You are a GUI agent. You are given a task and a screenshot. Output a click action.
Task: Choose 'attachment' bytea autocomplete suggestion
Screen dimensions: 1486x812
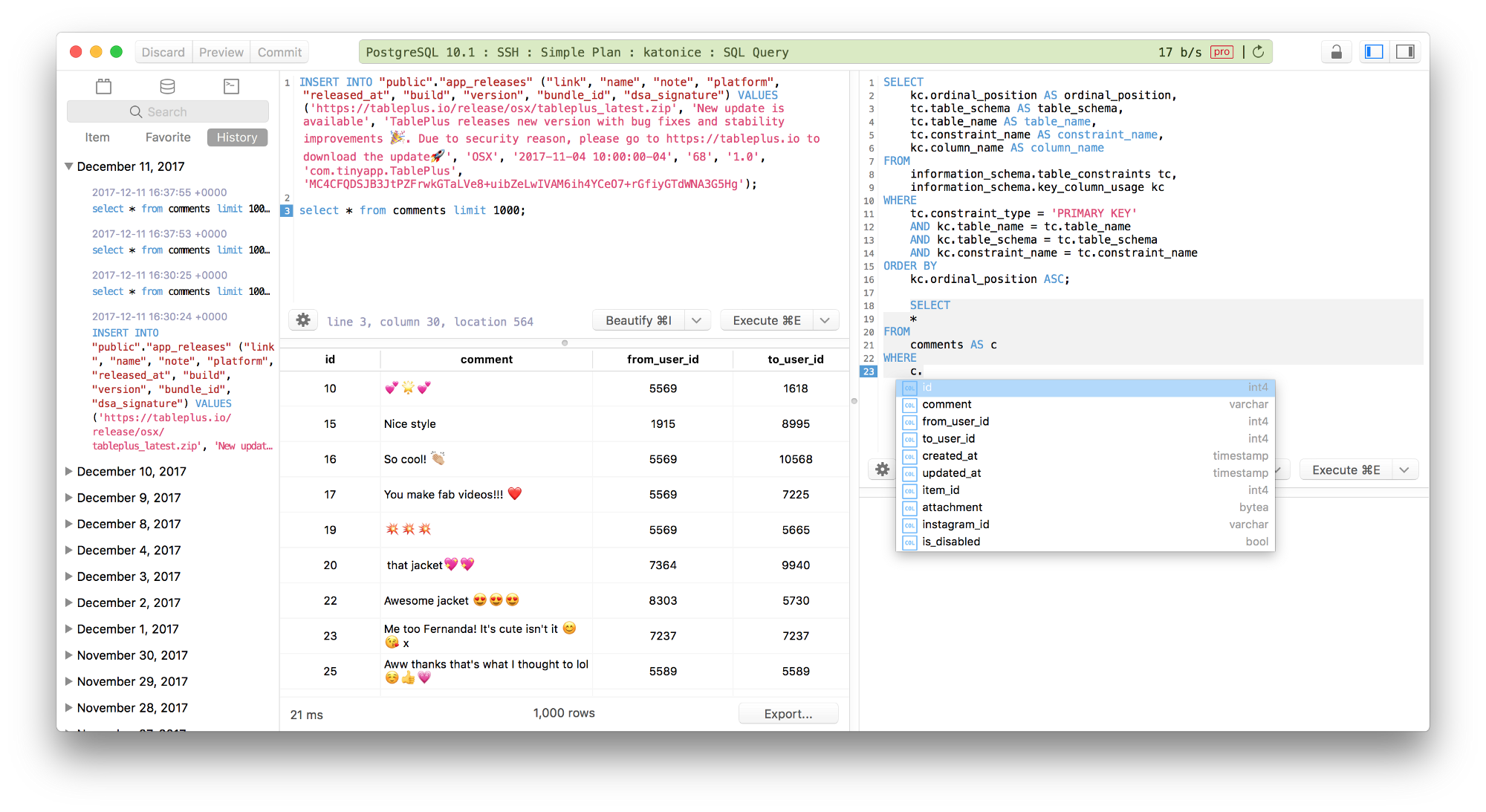click(x=1086, y=507)
